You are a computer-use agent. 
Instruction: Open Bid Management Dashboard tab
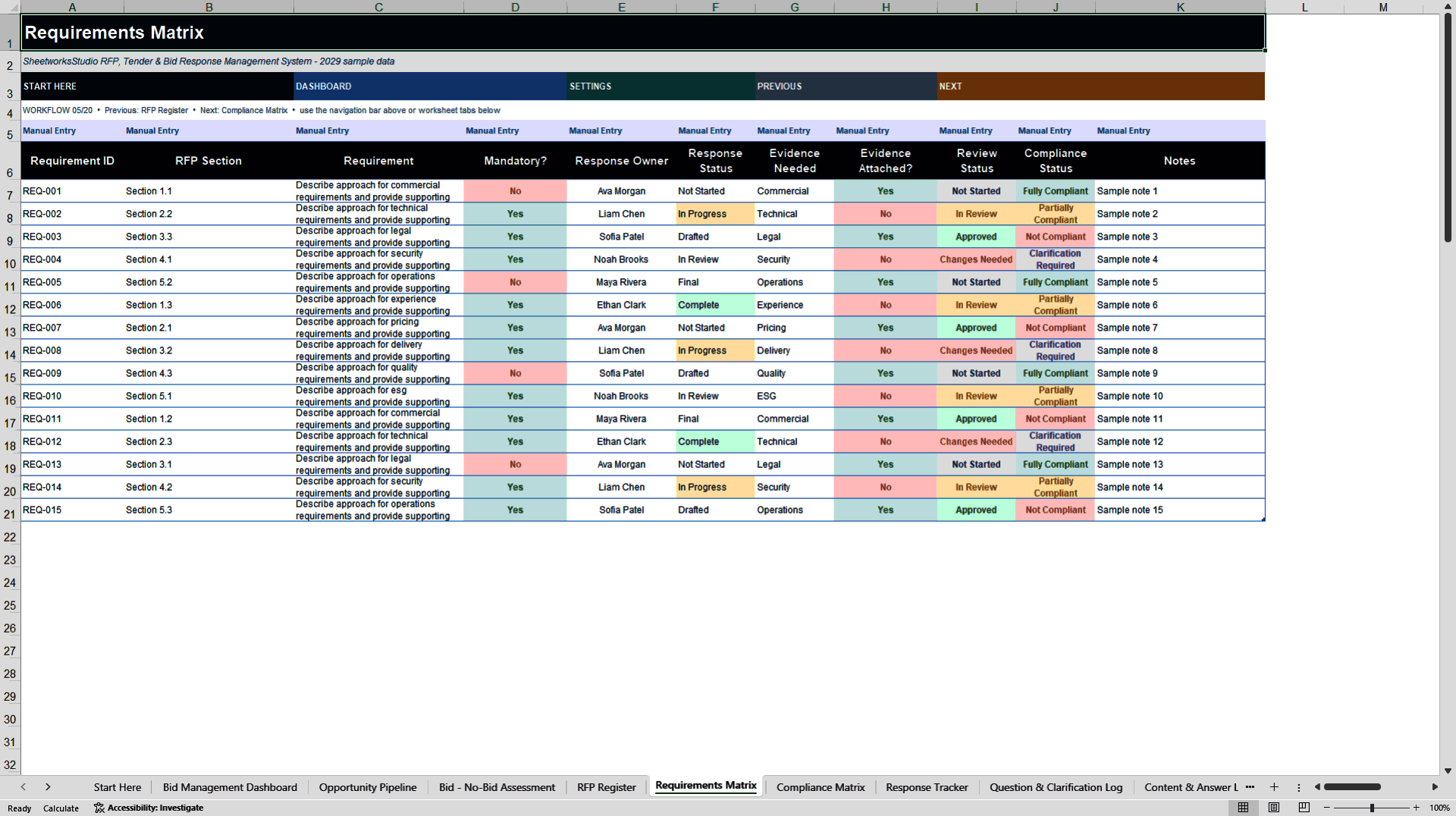(x=230, y=787)
